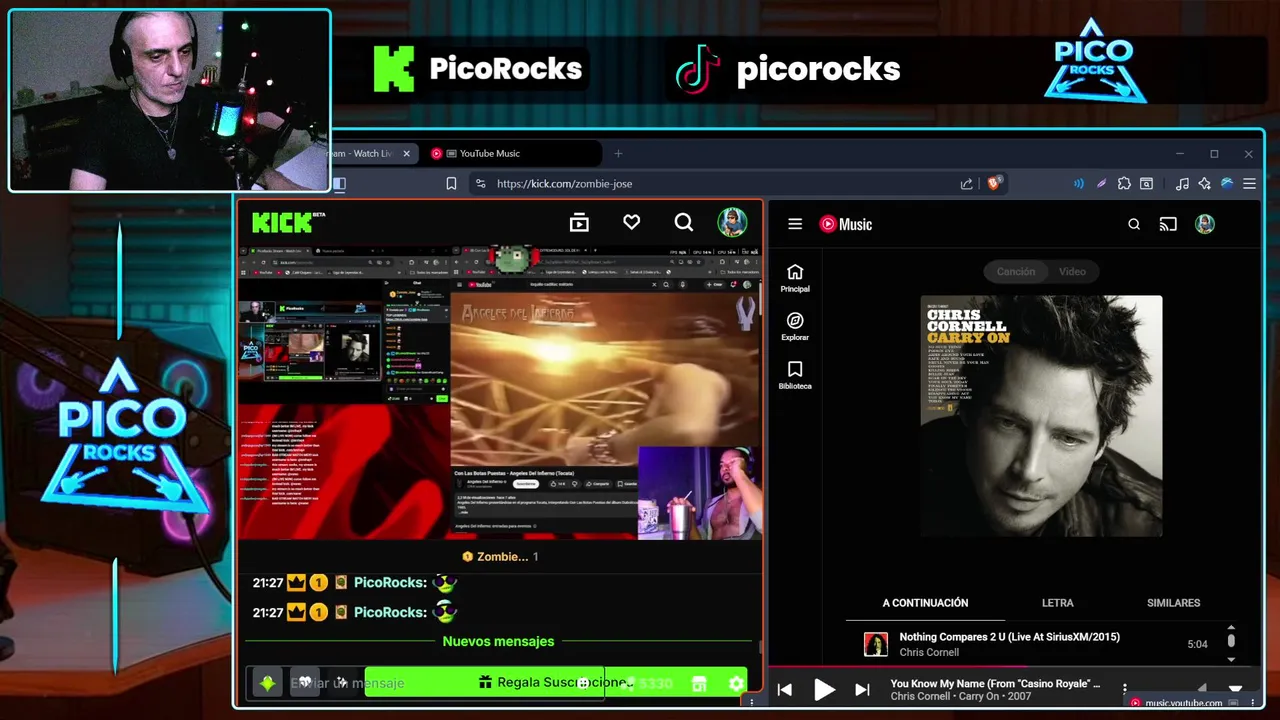Open a new browser tab

(618, 153)
